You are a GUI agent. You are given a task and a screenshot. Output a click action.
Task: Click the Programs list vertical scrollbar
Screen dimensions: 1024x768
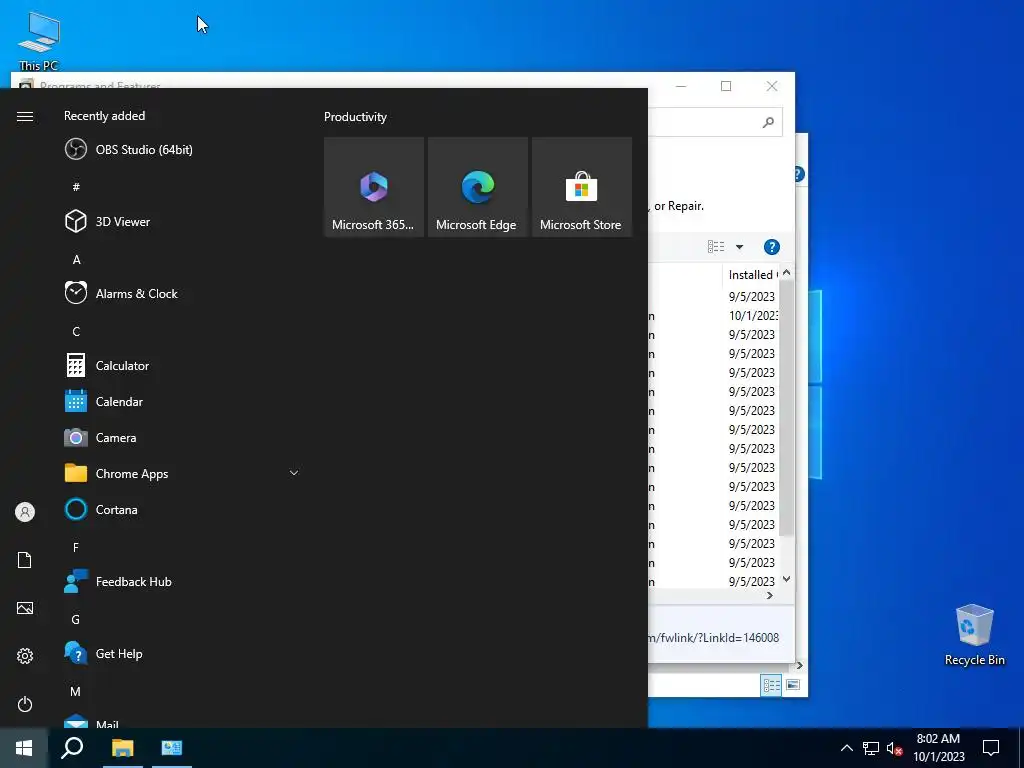[x=786, y=408]
